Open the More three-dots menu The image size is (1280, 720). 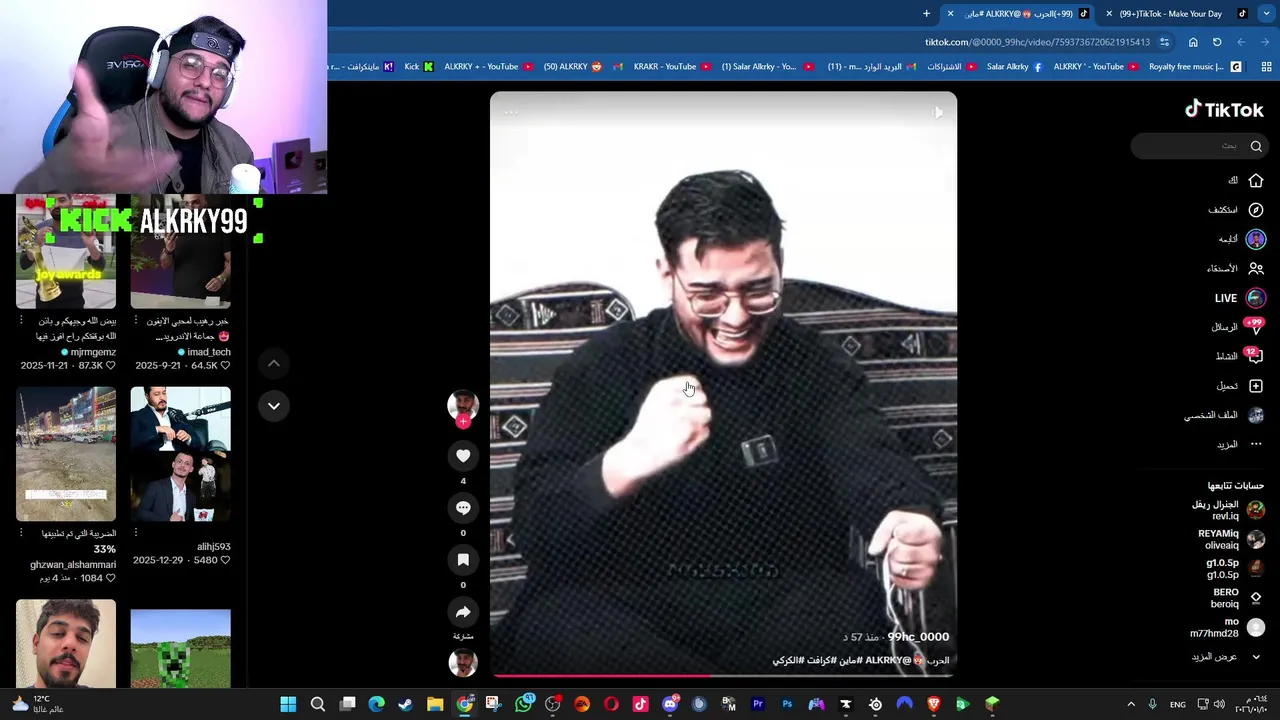[1256, 444]
